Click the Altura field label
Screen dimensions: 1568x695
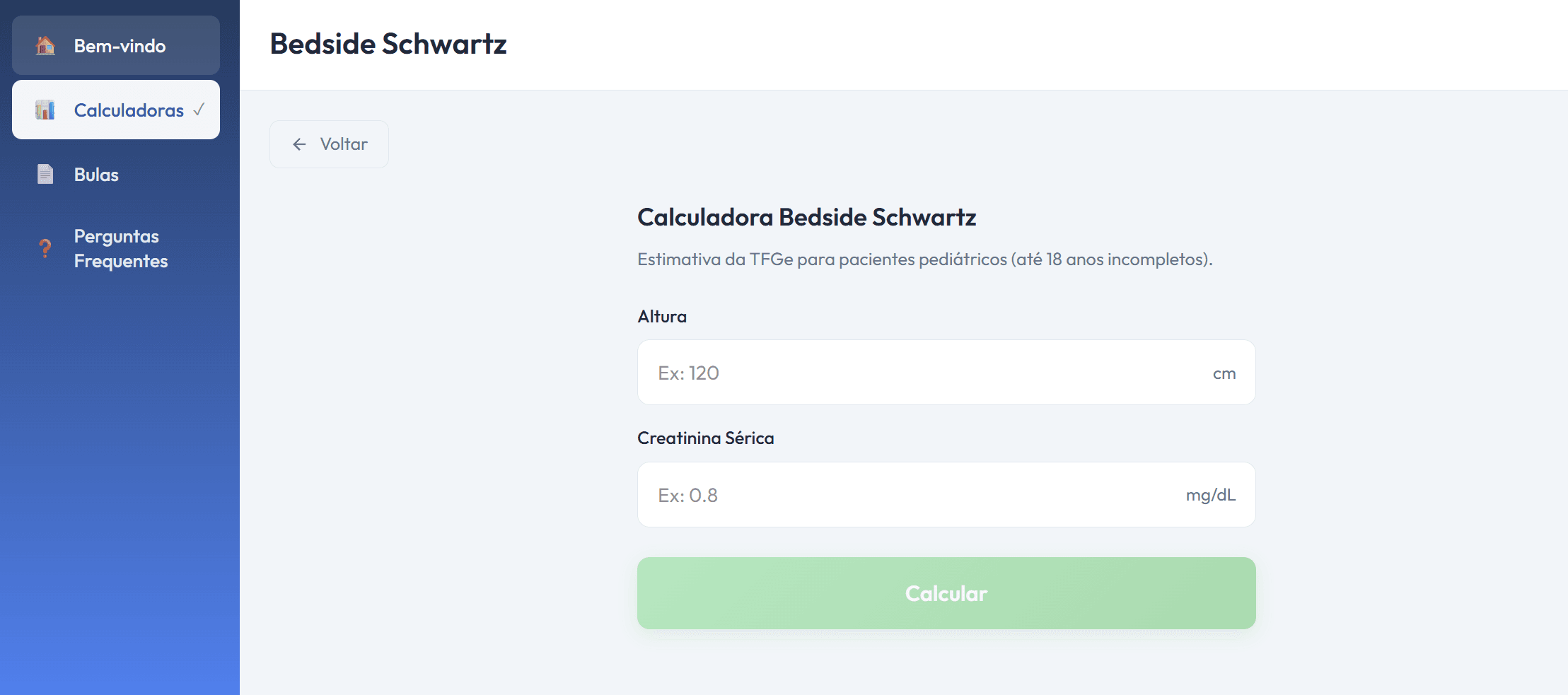coord(662,316)
